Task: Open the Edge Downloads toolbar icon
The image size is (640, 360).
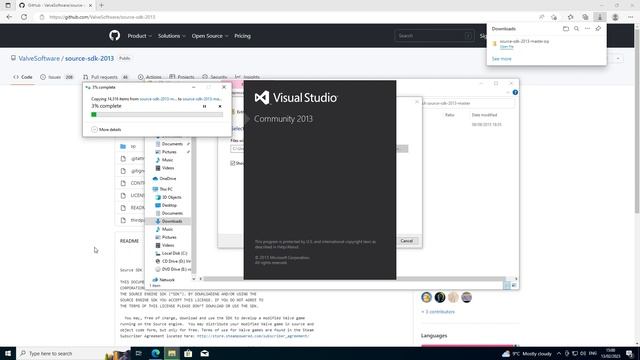Action: pyautogui.click(x=600, y=17)
